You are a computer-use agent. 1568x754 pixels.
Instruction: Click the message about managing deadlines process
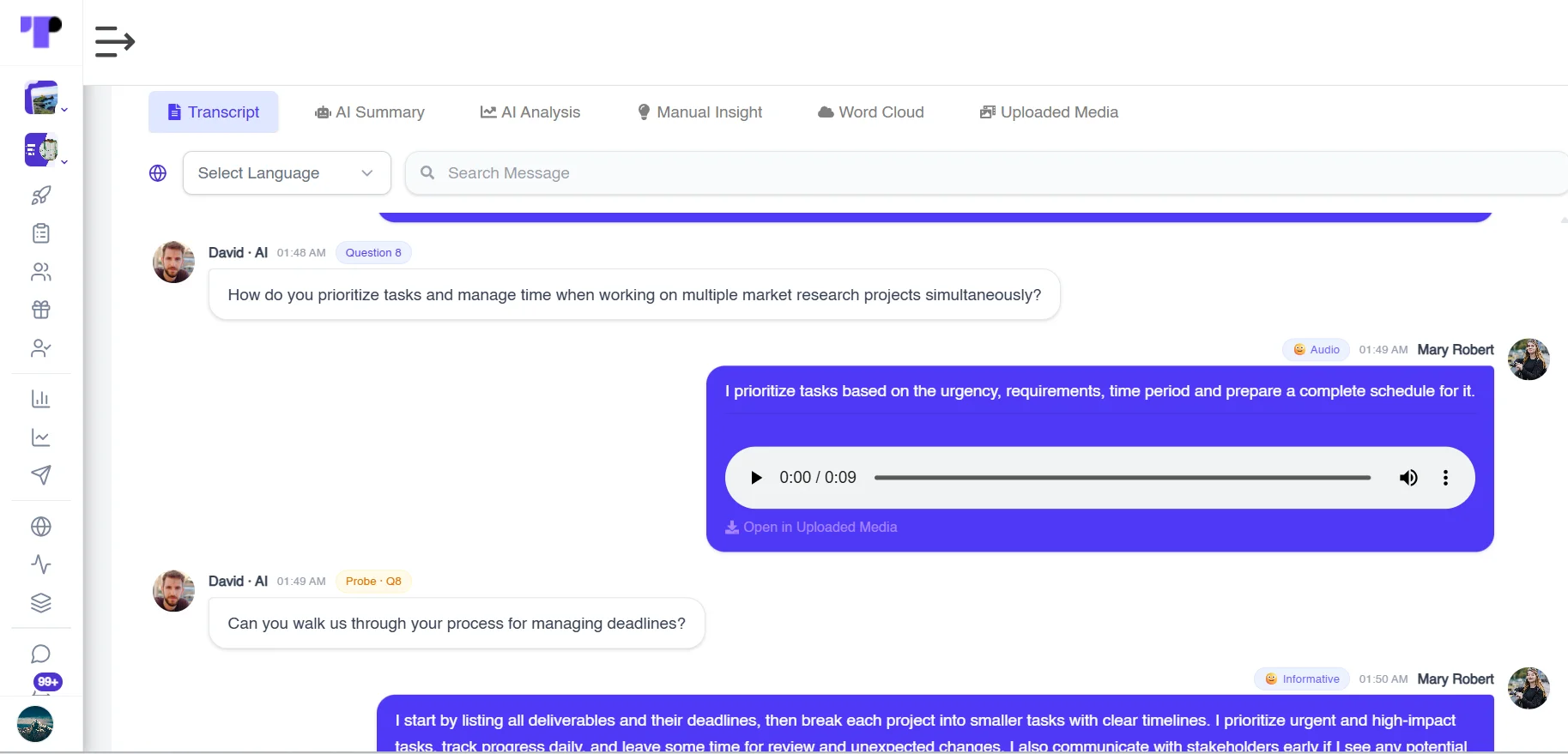[457, 624]
